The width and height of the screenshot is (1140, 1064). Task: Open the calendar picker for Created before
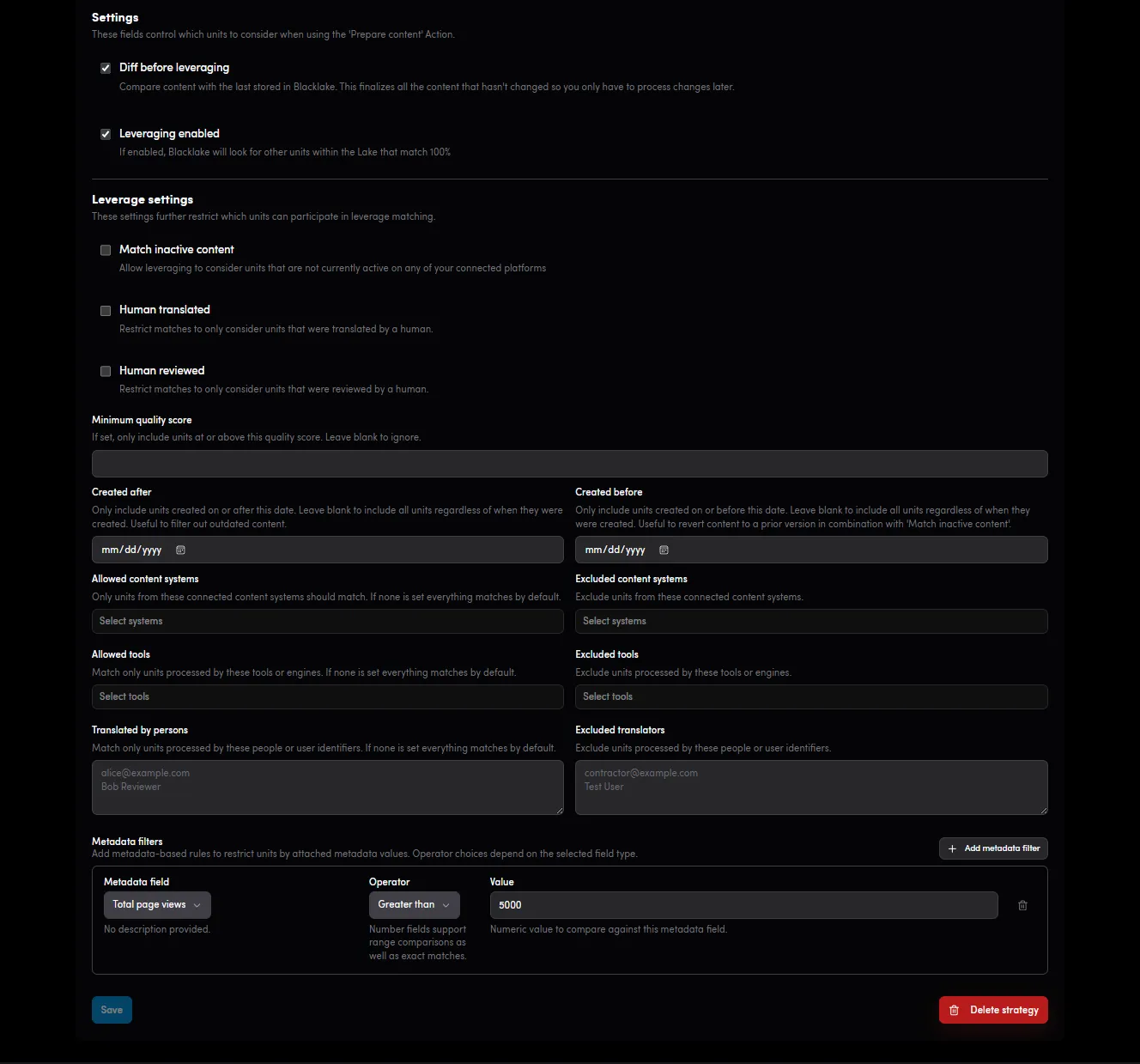[x=664, y=550]
